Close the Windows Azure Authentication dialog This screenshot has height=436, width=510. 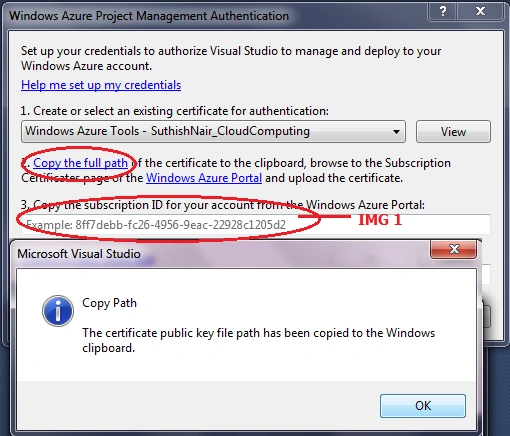(x=480, y=12)
